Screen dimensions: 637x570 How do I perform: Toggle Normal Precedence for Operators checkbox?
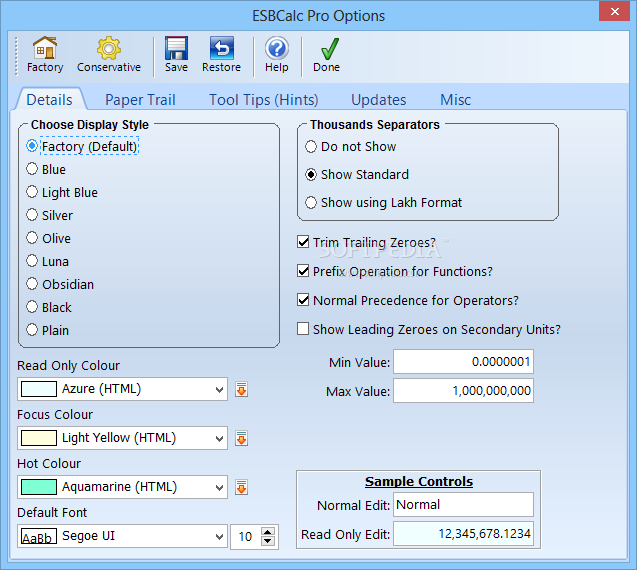[303, 300]
